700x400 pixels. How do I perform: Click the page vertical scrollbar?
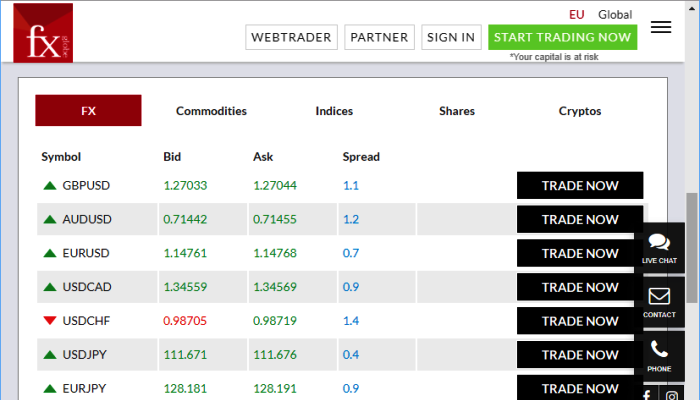pos(692,245)
